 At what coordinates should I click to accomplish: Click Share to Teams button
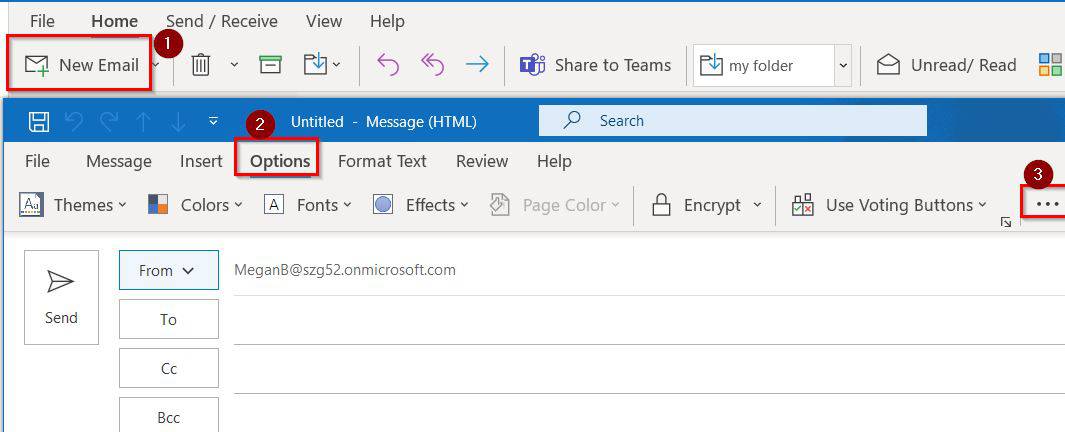pos(596,65)
